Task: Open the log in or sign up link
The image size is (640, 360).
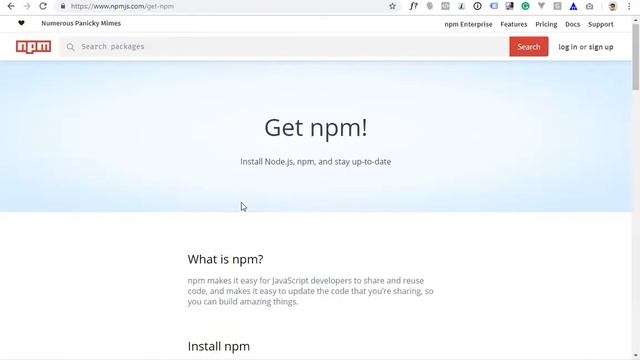Action: pos(586,47)
